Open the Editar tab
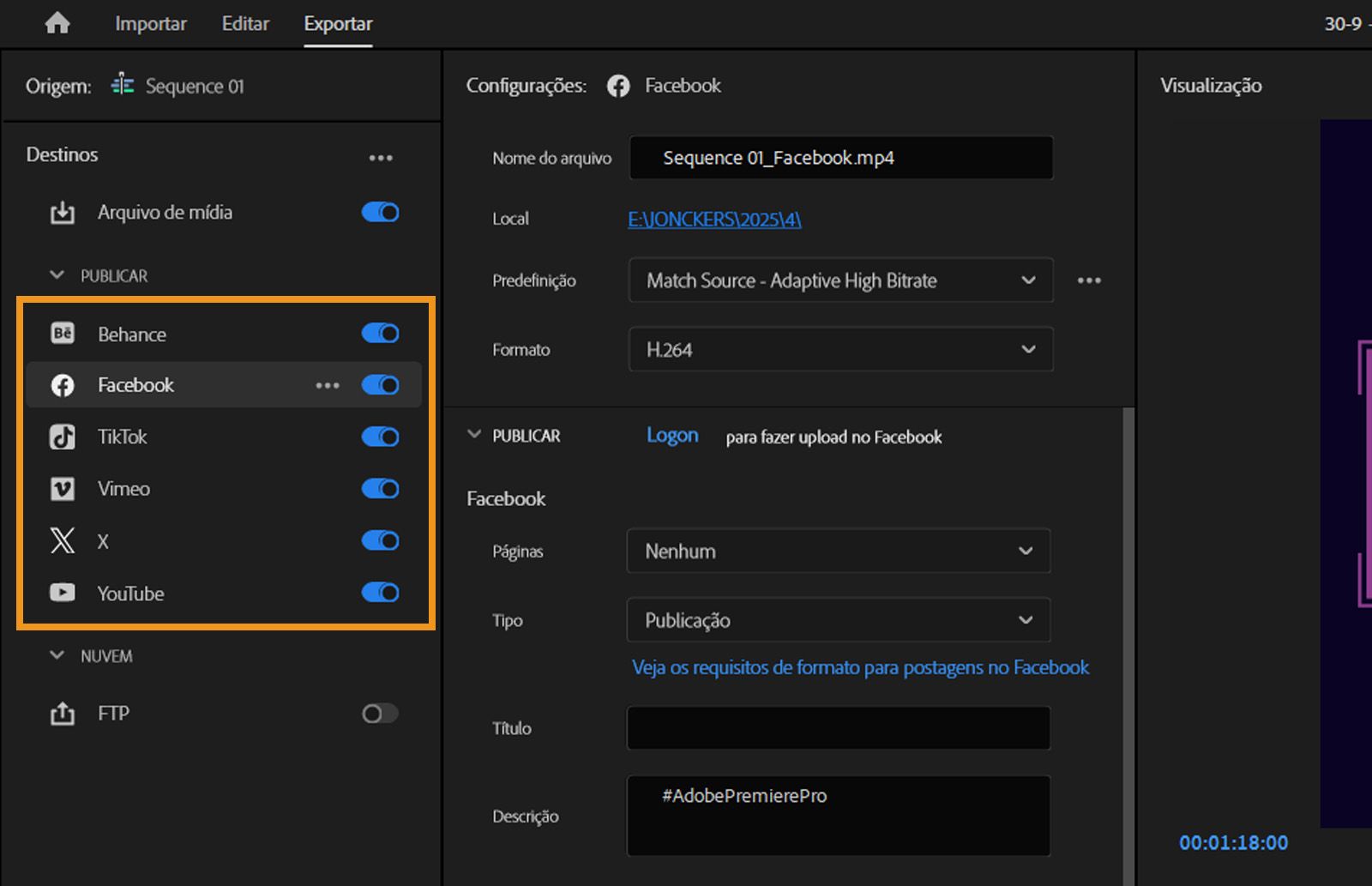 (x=245, y=23)
